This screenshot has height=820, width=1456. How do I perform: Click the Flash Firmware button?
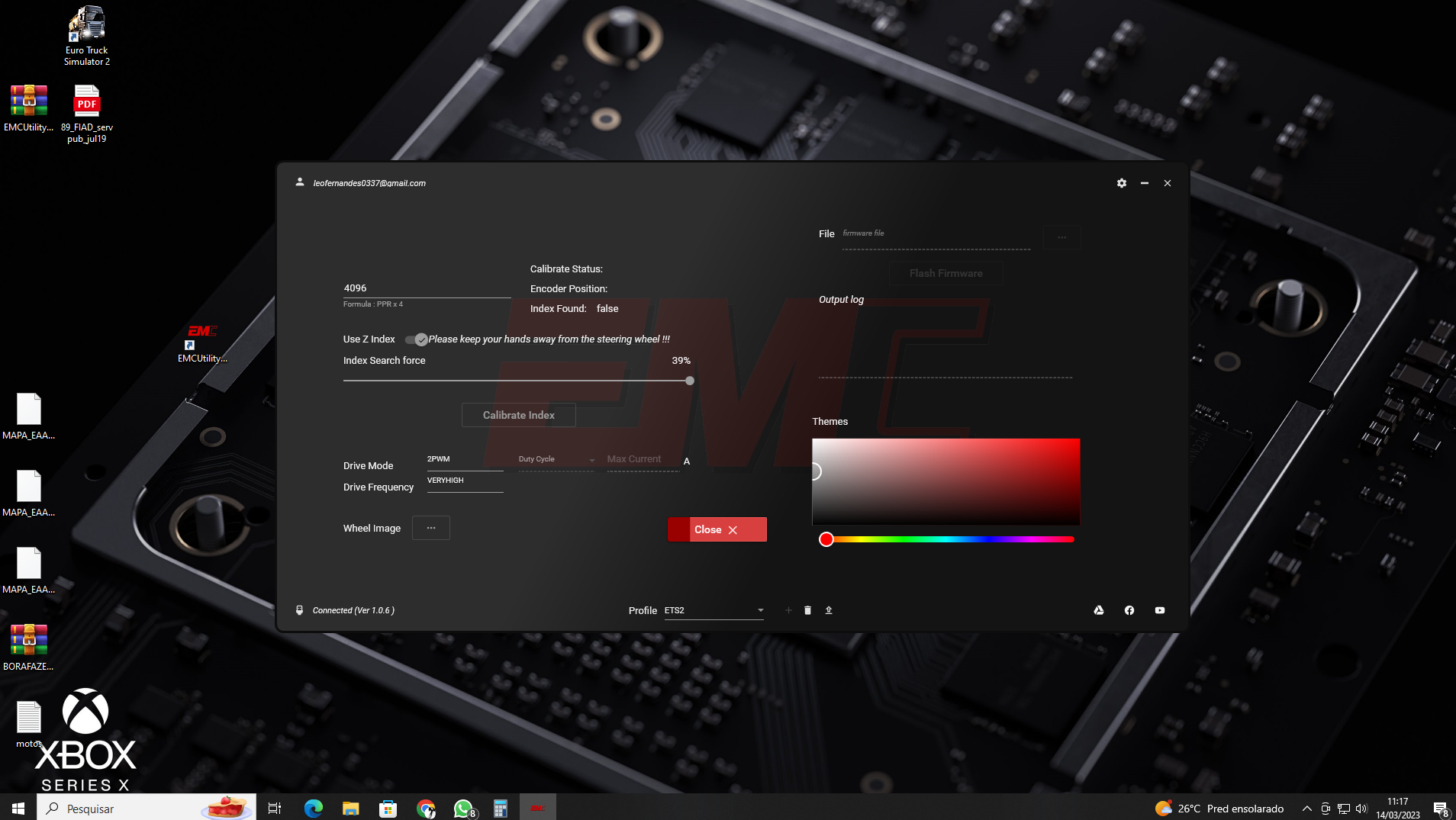click(x=945, y=273)
